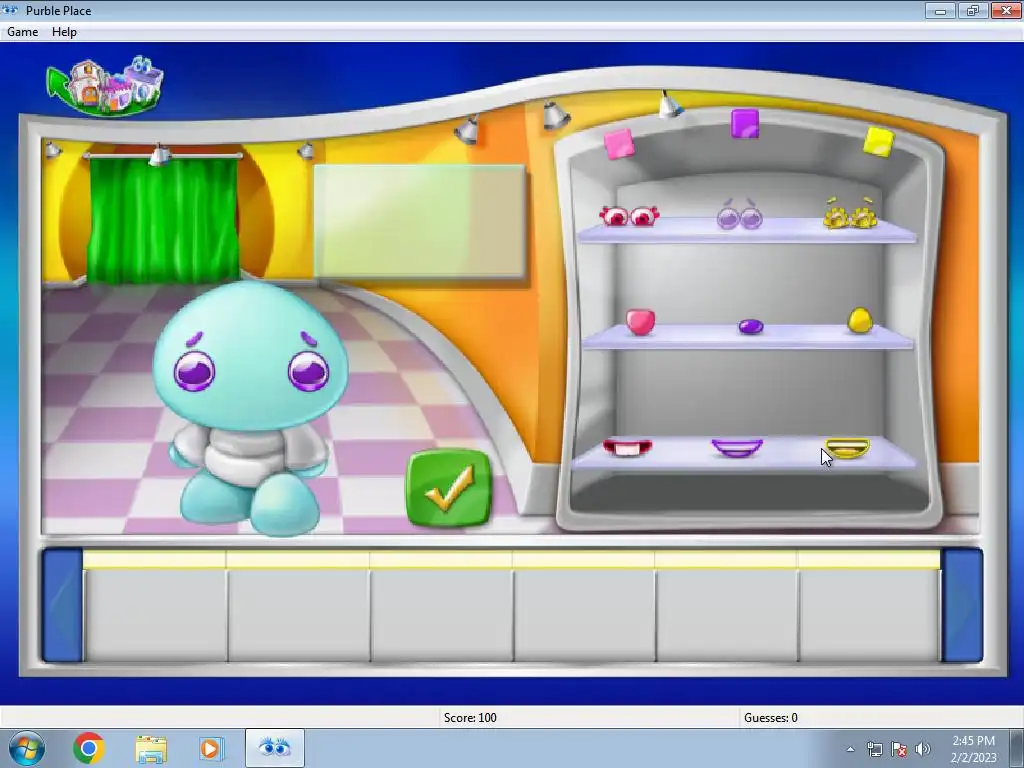Click the network icon in system tray
Screen dimensions: 1024x768
874,749
